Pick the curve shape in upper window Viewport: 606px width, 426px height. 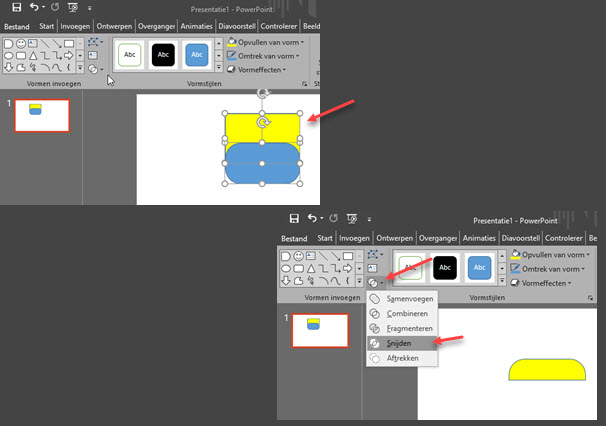[57, 68]
